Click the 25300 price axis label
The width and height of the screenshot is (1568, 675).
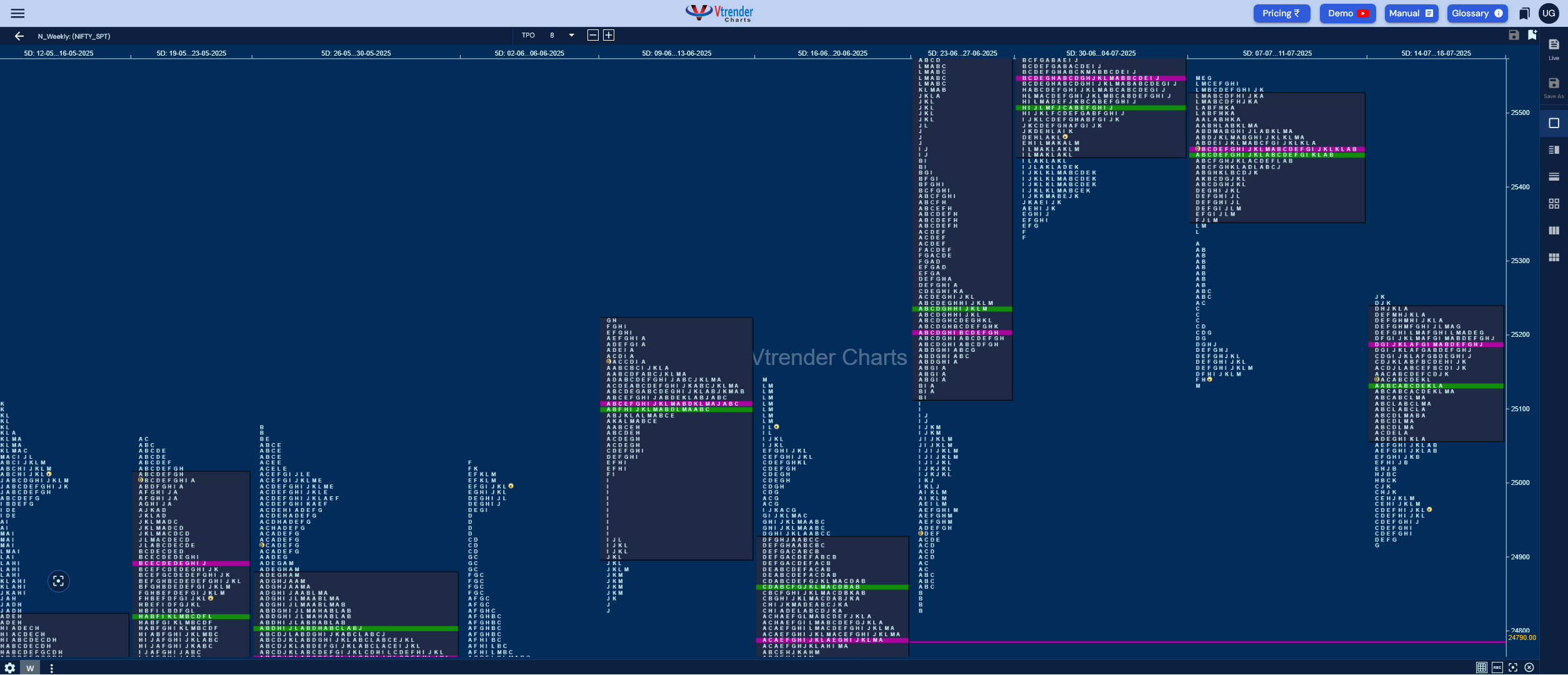pyautogui.click(x=1521, y=261)
